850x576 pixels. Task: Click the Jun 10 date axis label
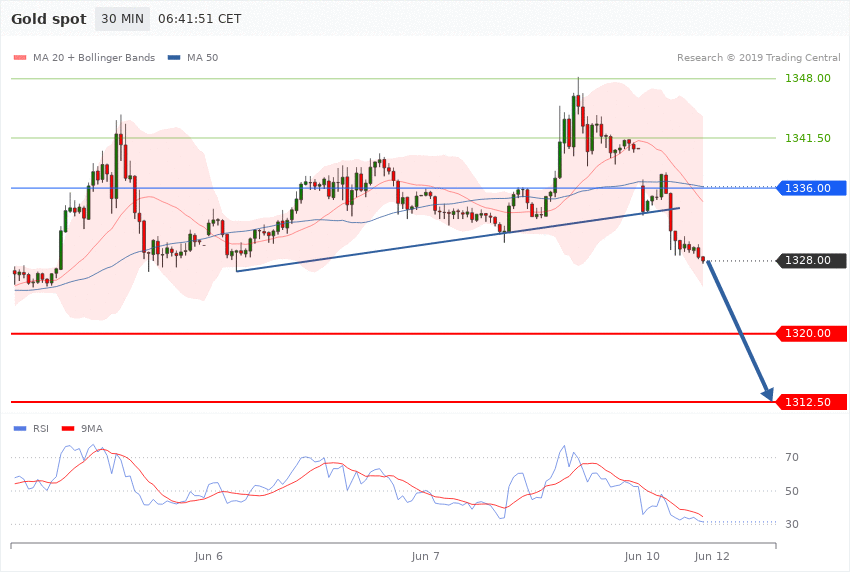point(642,556)
